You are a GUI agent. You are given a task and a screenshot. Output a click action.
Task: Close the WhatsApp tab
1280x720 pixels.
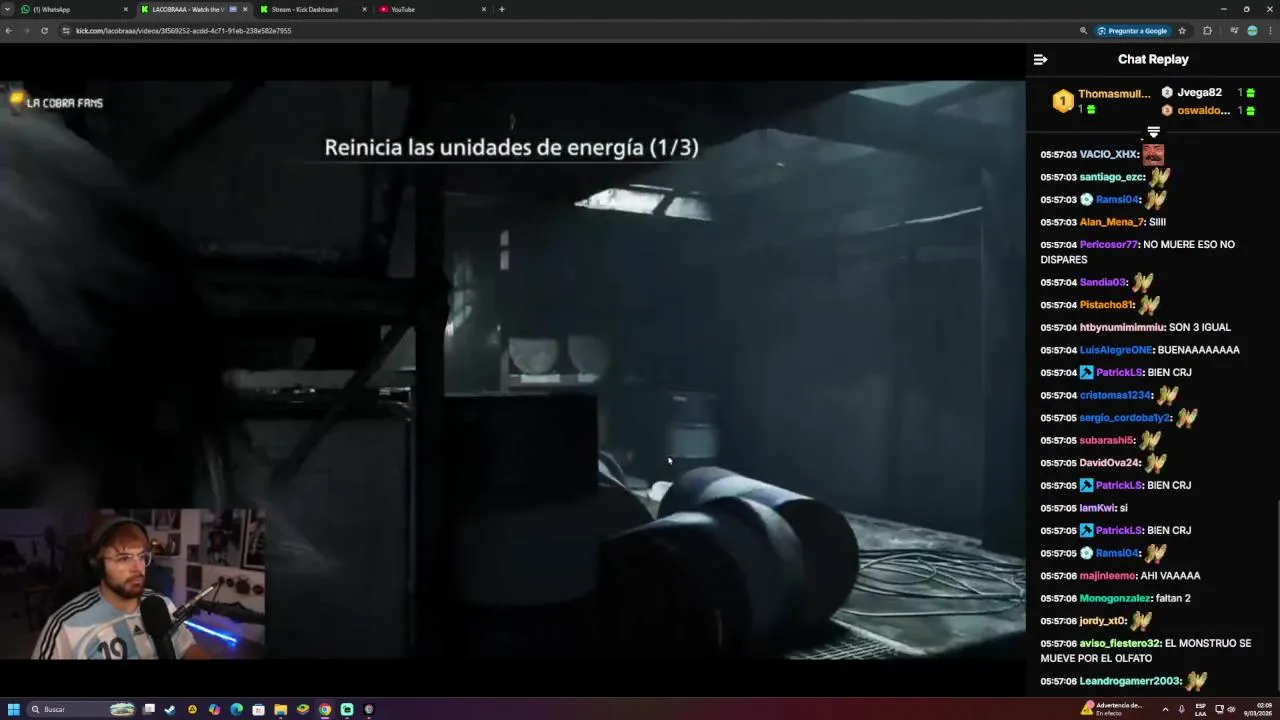(x=126, y=9)
